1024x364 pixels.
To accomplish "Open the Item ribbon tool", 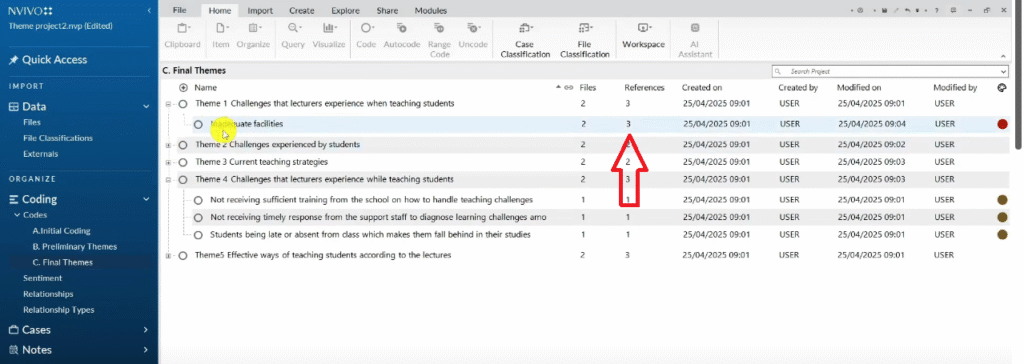I will click(x=221, y=35).
